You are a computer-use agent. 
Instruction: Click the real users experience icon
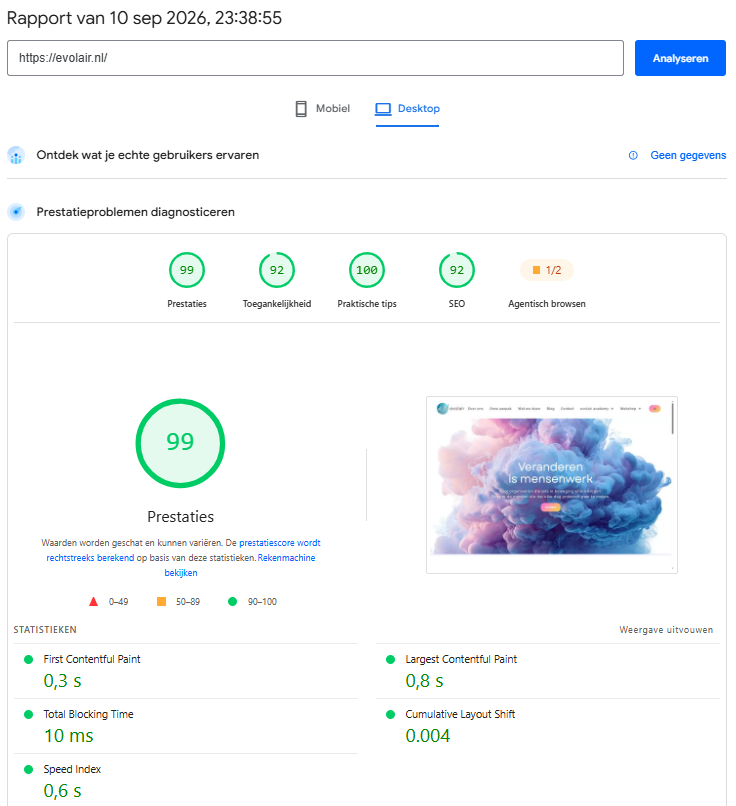pos(16,155)
